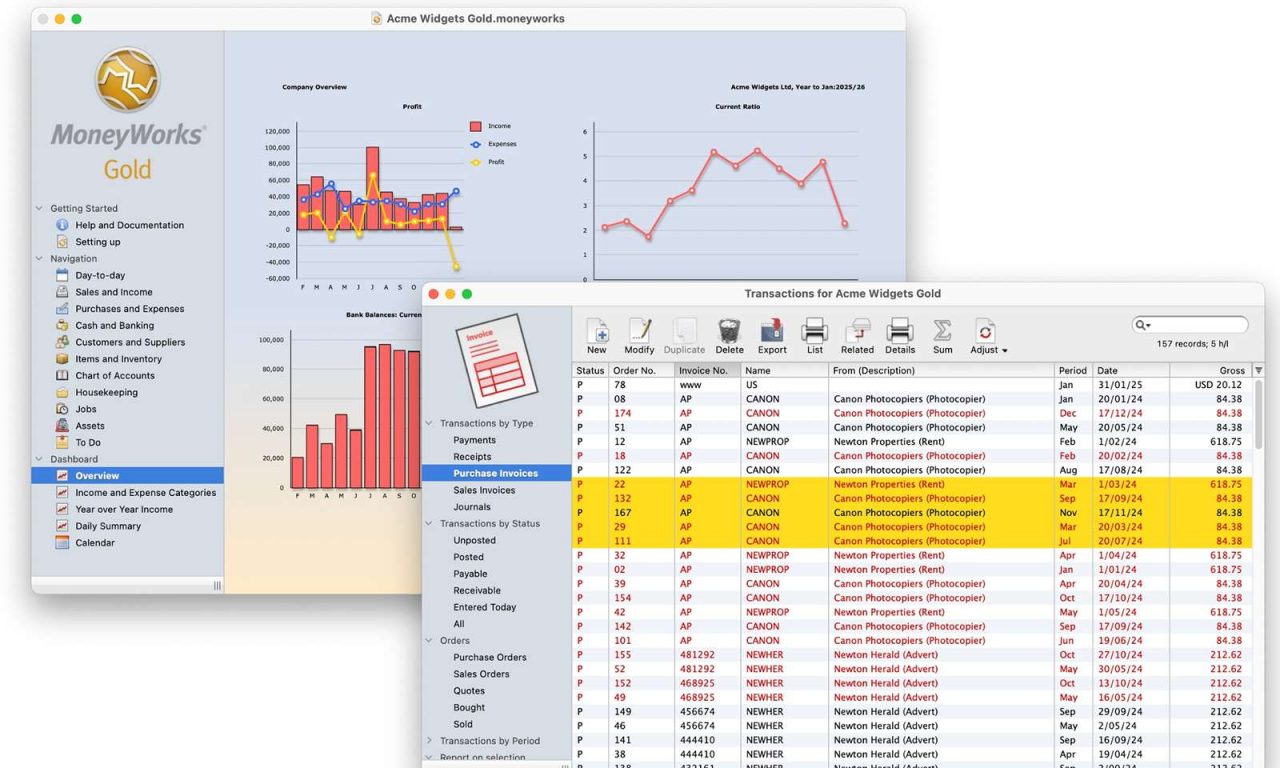Viewport: 1280px width, 768px height.
Task: Open Help and Documentation in navigator
Action: pyautogui.click(x=129, y=225)
